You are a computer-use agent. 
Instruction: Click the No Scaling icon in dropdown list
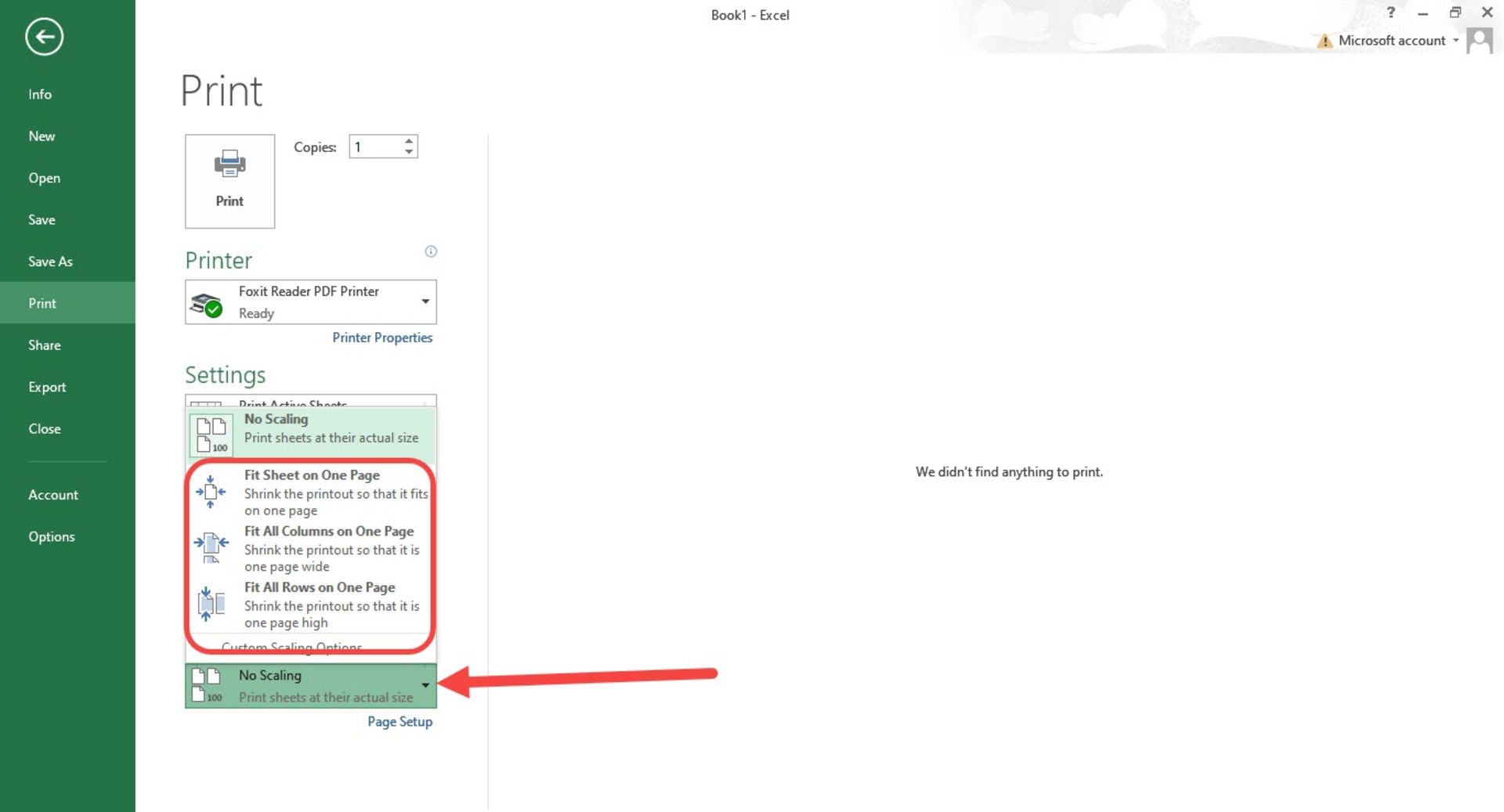(x=211, y=434)
